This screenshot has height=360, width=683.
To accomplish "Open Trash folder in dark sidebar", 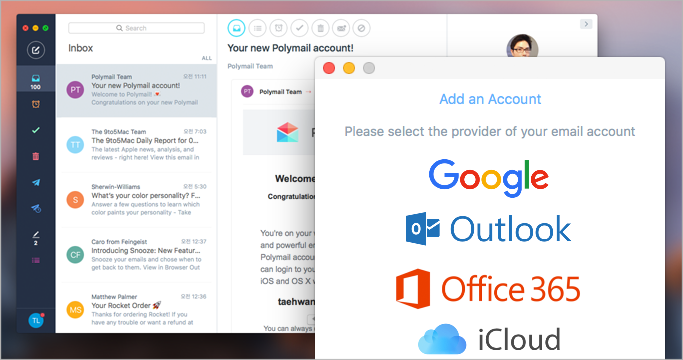I will [36, 156].
